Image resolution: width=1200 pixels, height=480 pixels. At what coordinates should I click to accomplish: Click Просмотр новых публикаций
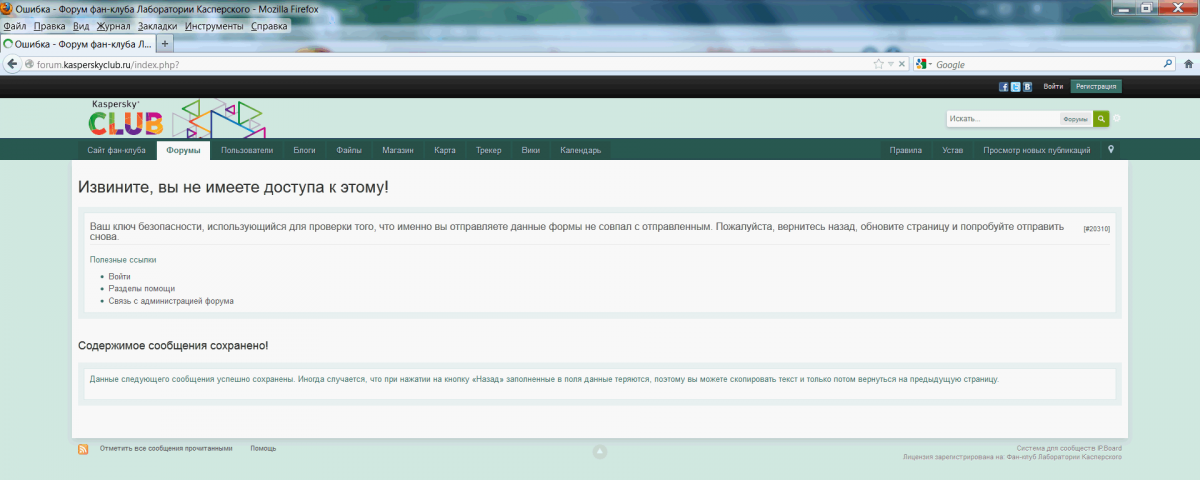click(1037, 150)
